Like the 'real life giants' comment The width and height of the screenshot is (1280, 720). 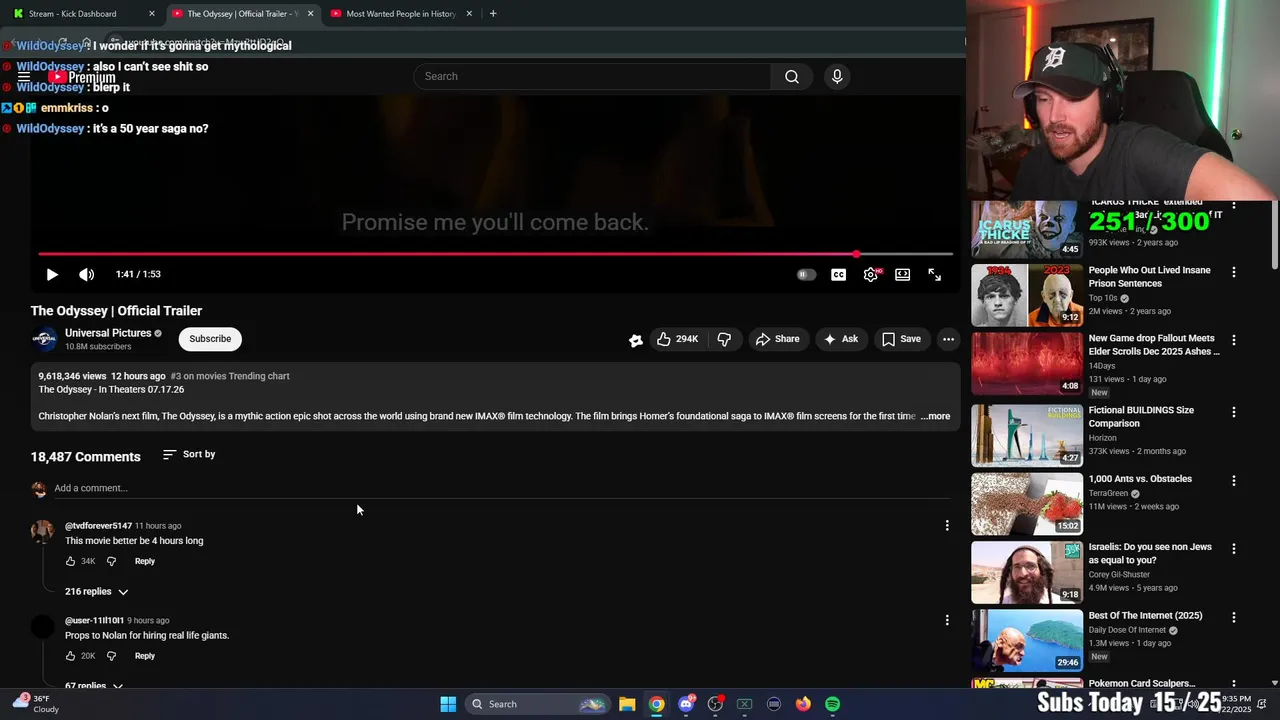coord(70,656)
